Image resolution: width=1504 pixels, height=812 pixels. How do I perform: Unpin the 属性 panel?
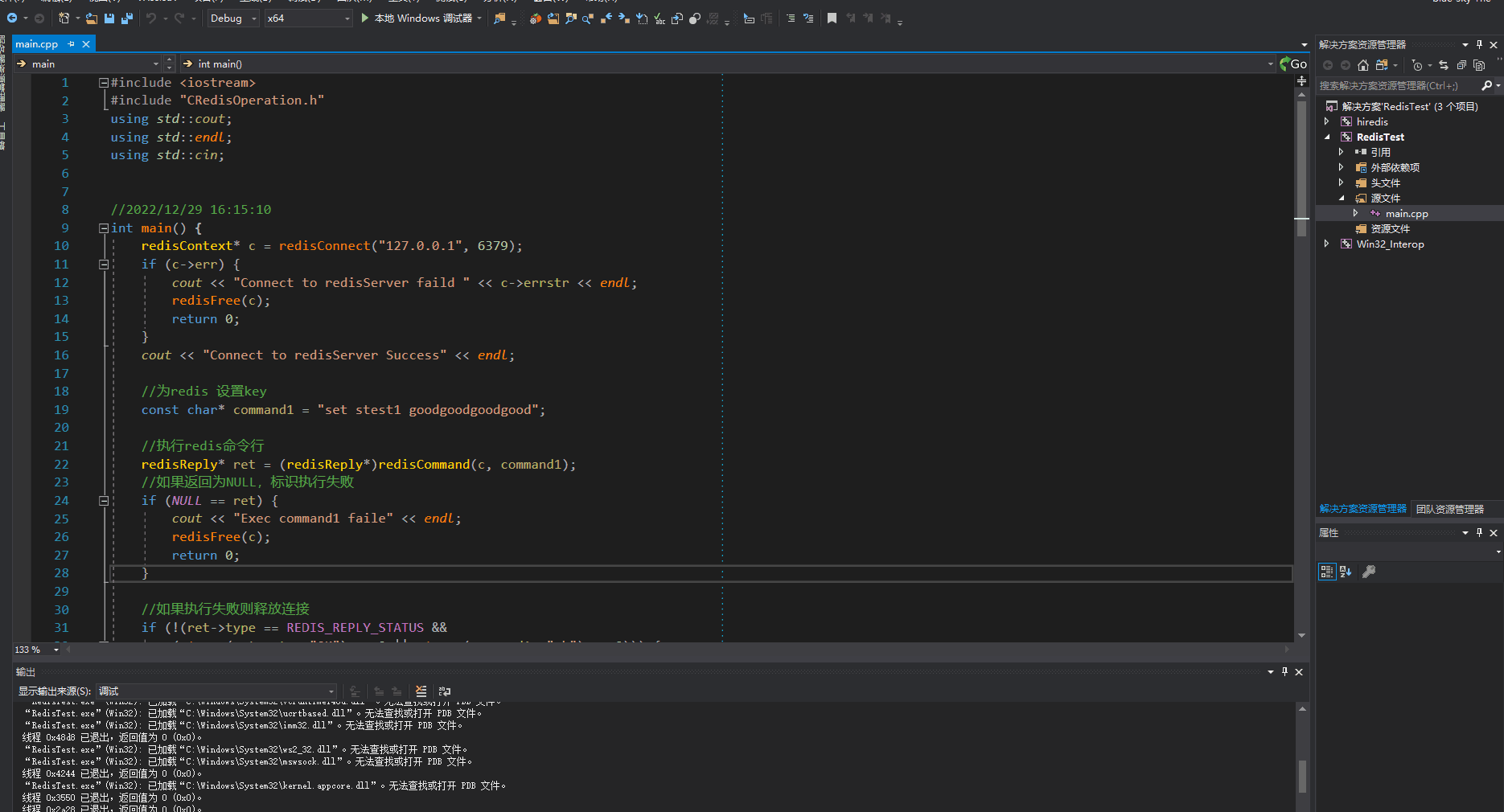click(1478, 532)
